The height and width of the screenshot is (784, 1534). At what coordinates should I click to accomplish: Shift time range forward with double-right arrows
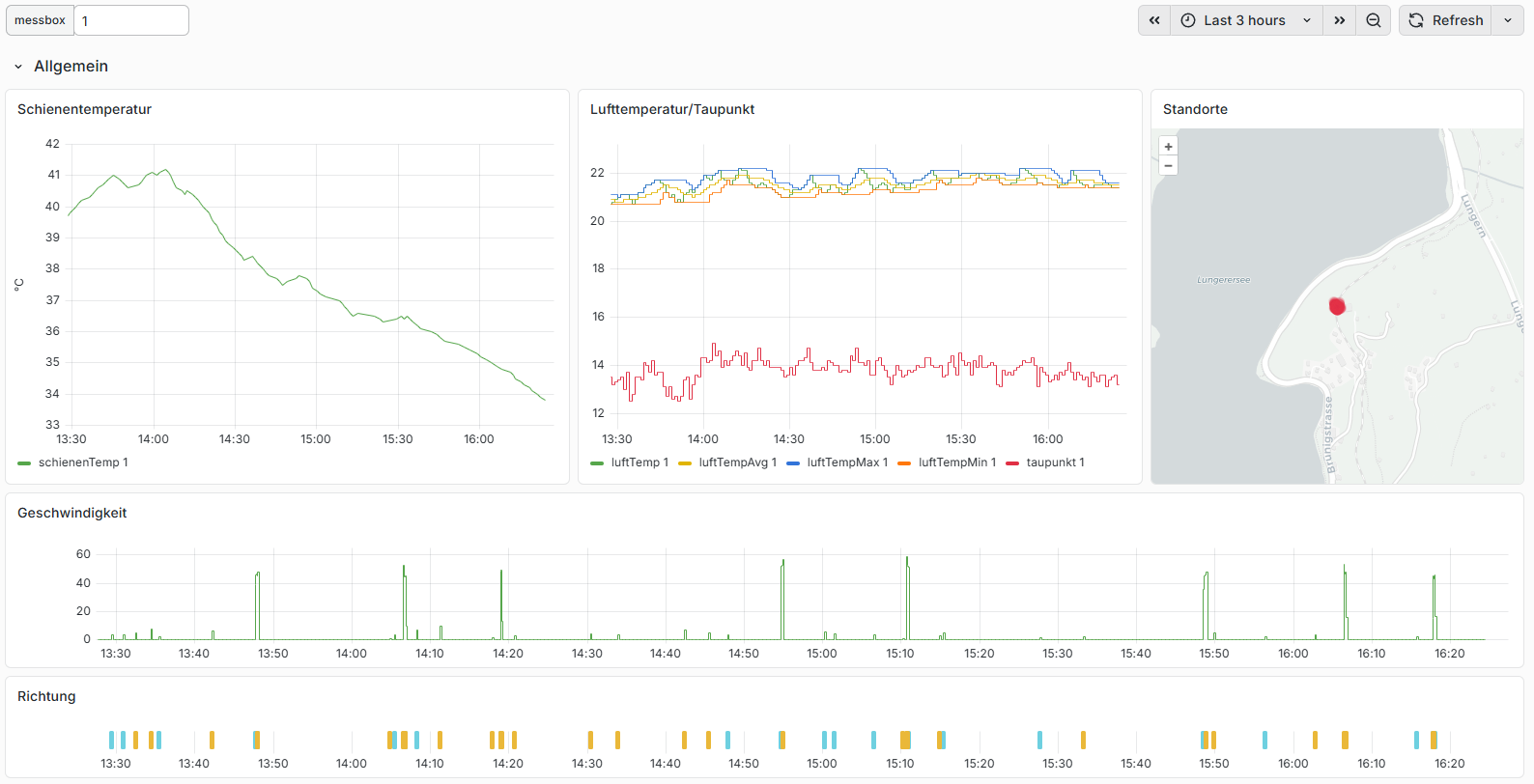point(1340,20)
